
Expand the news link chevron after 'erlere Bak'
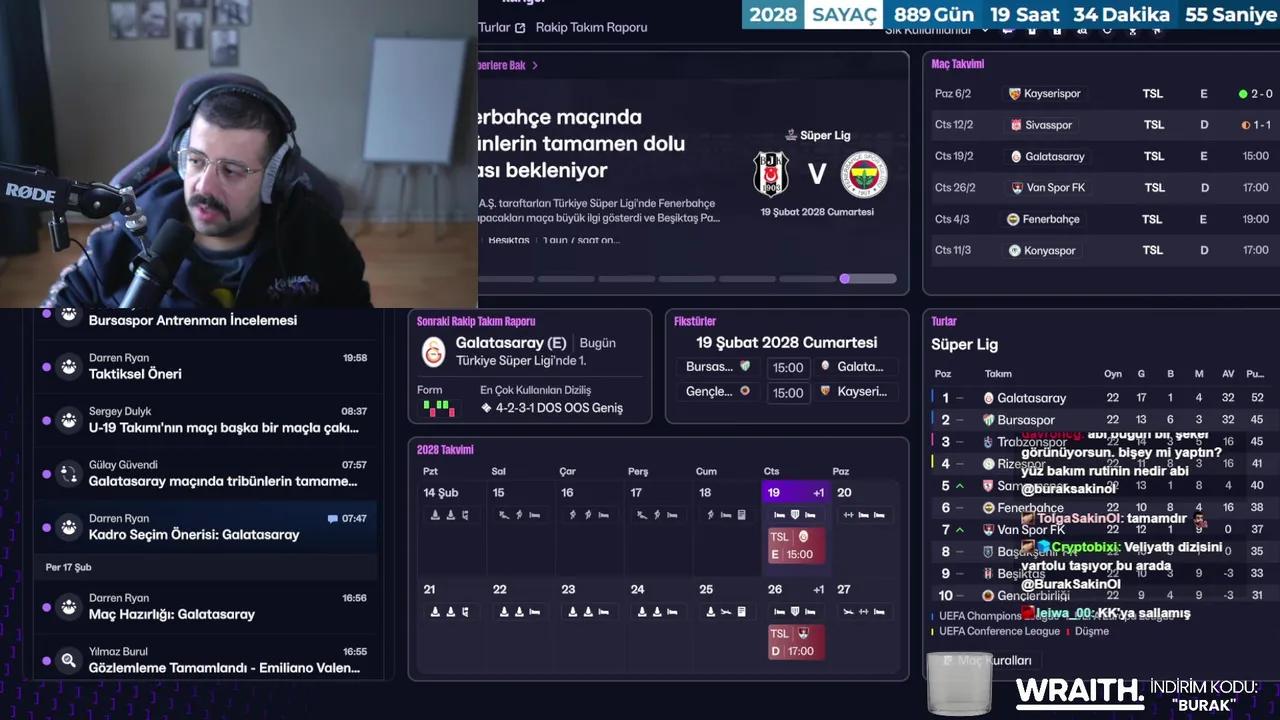pyautogui.click(x=535, y=65)
